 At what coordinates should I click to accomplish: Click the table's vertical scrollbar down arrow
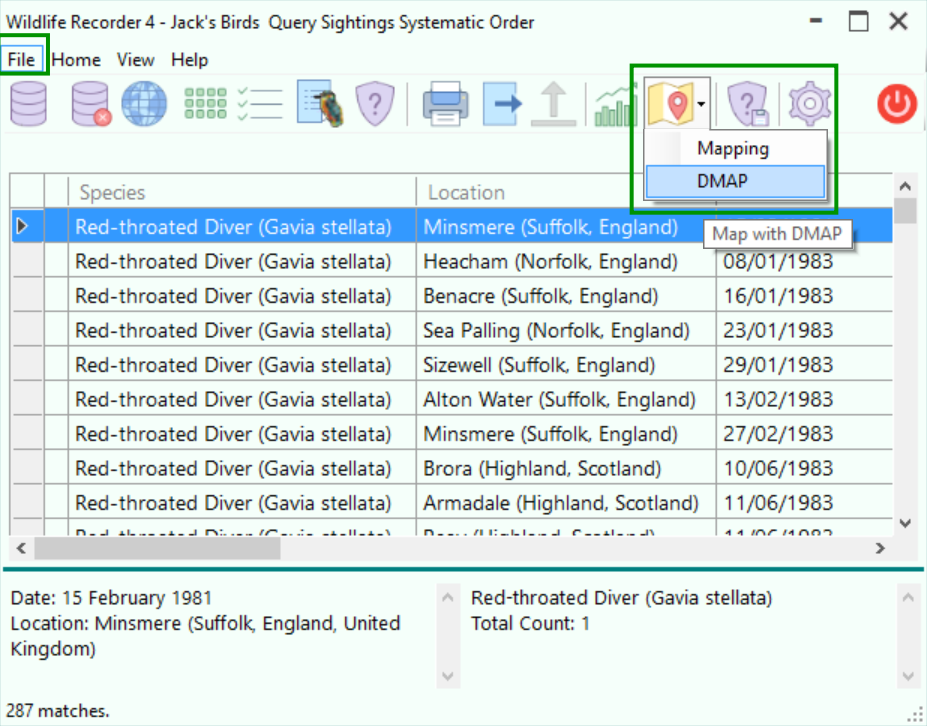(905, 523)
